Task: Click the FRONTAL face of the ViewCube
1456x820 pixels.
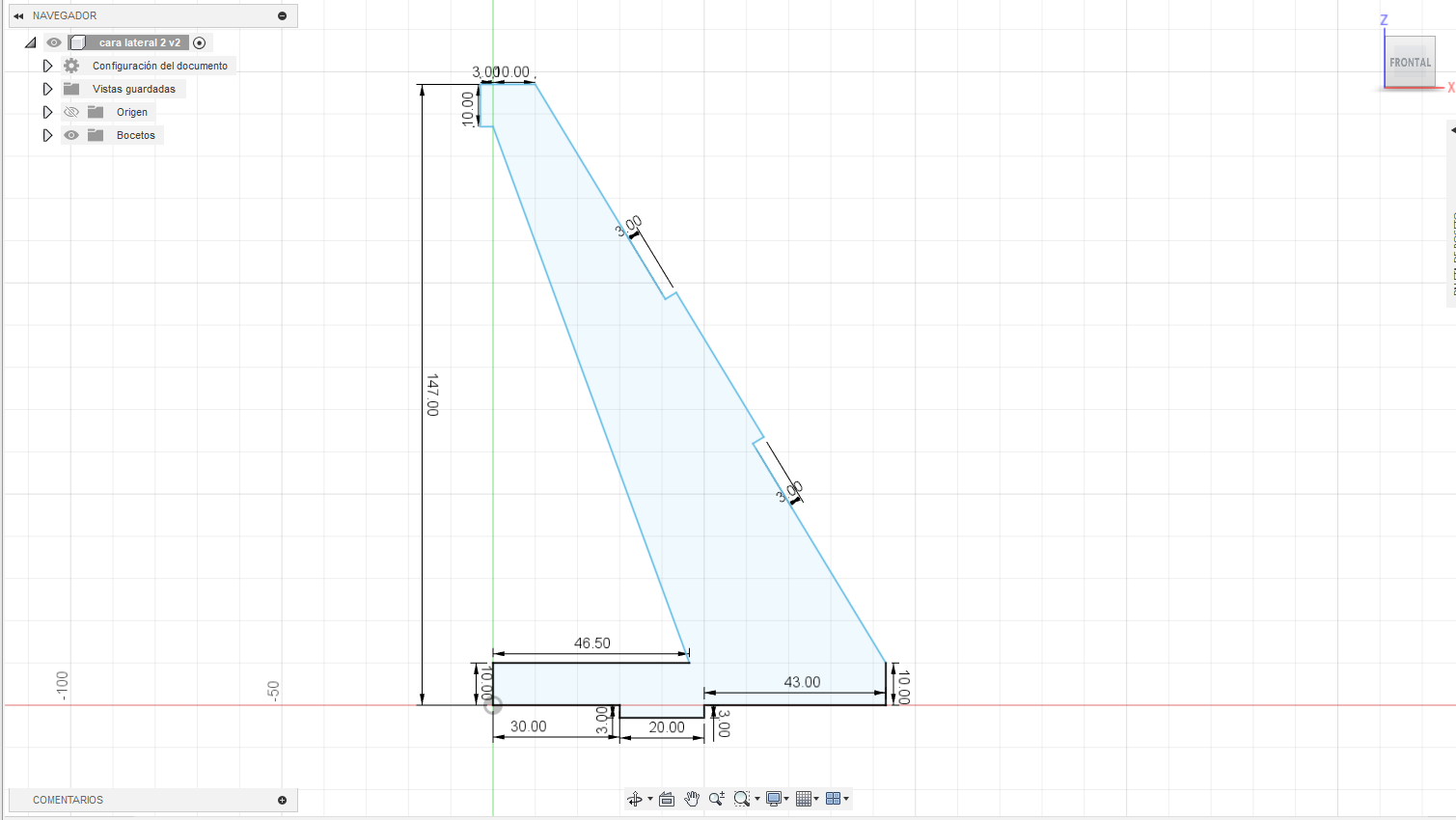Action: pyautogui.click(x=1410, y=63)
